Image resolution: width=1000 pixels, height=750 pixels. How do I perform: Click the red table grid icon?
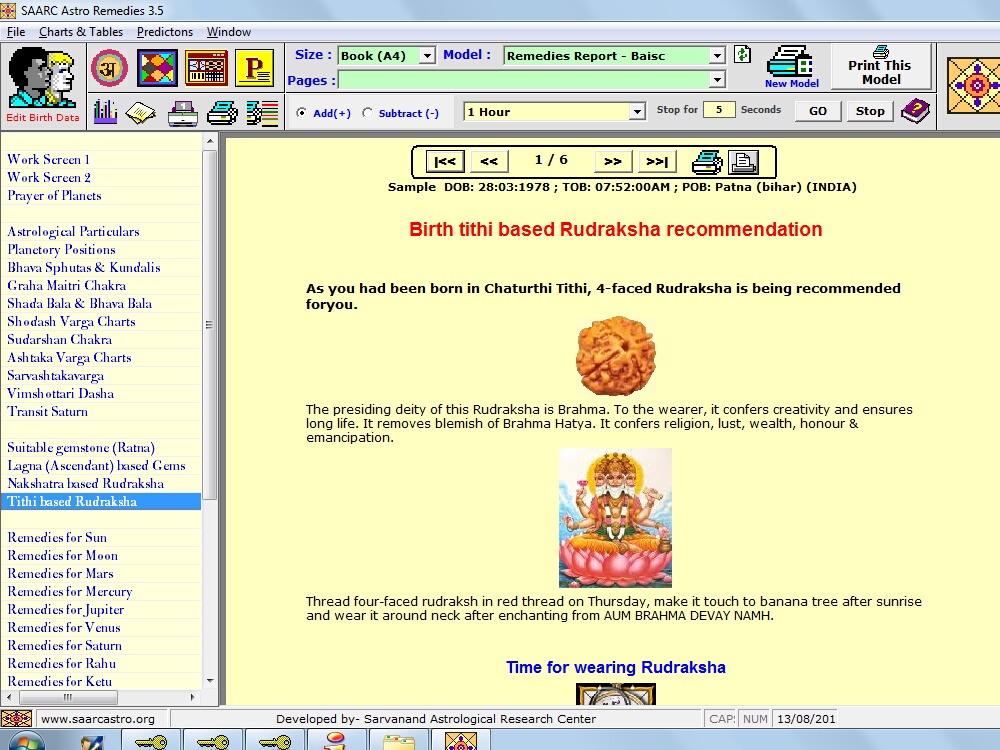(206, 68)
